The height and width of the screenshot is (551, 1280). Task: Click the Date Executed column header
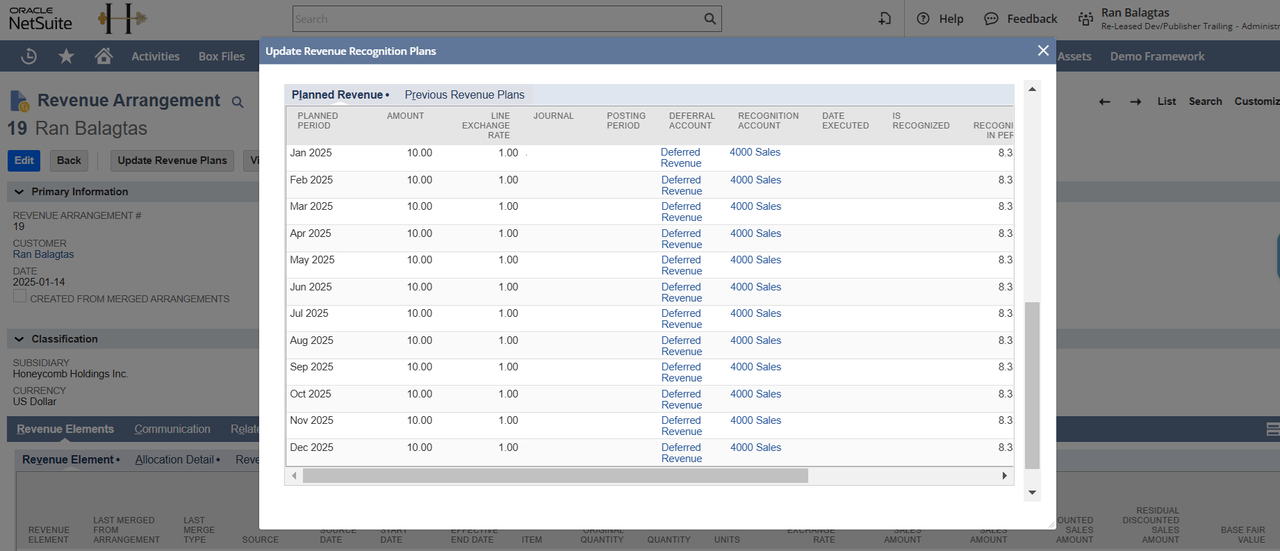(845, 121)
